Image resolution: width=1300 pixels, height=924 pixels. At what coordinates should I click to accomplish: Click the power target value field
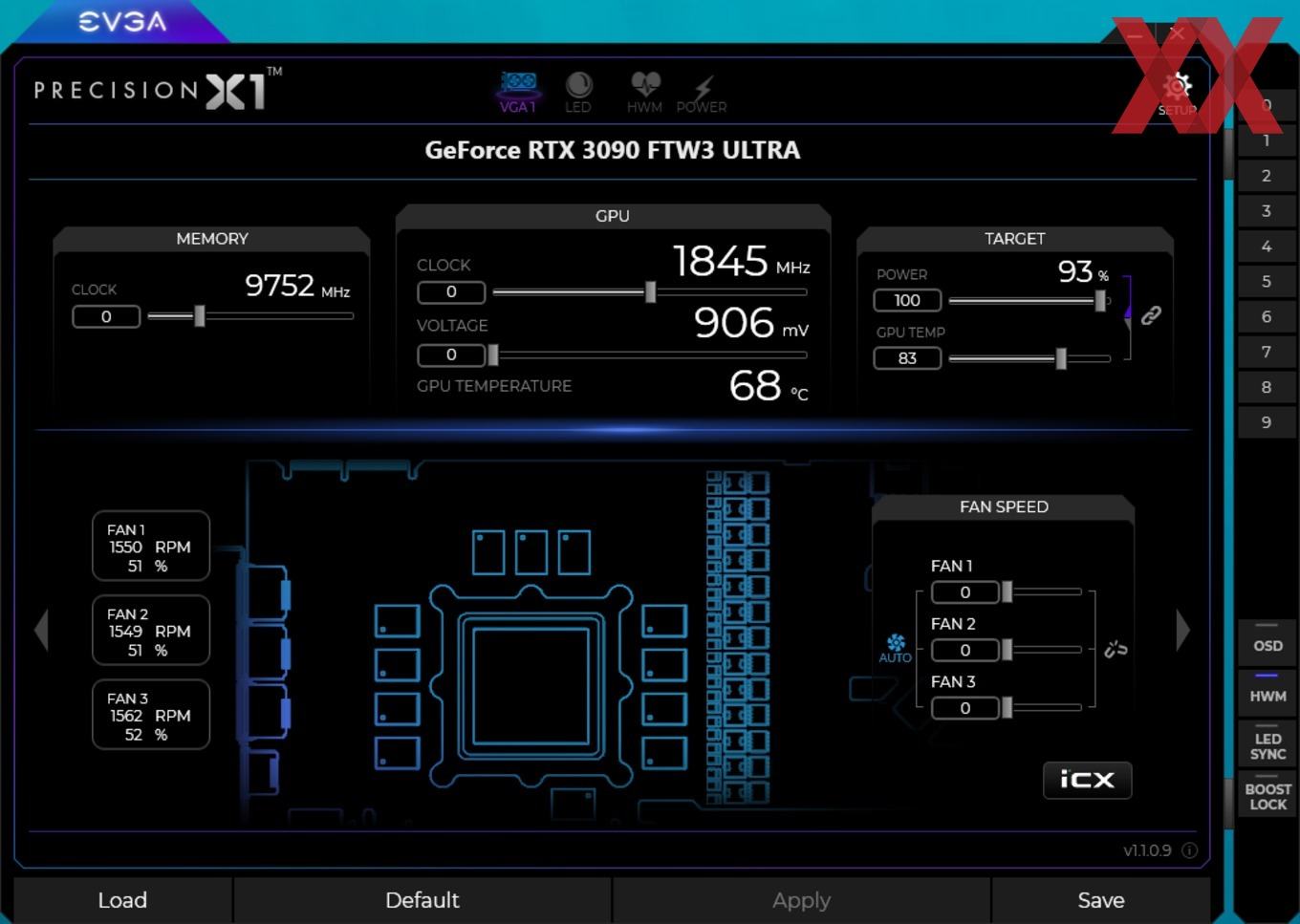[x=907, y=300]
